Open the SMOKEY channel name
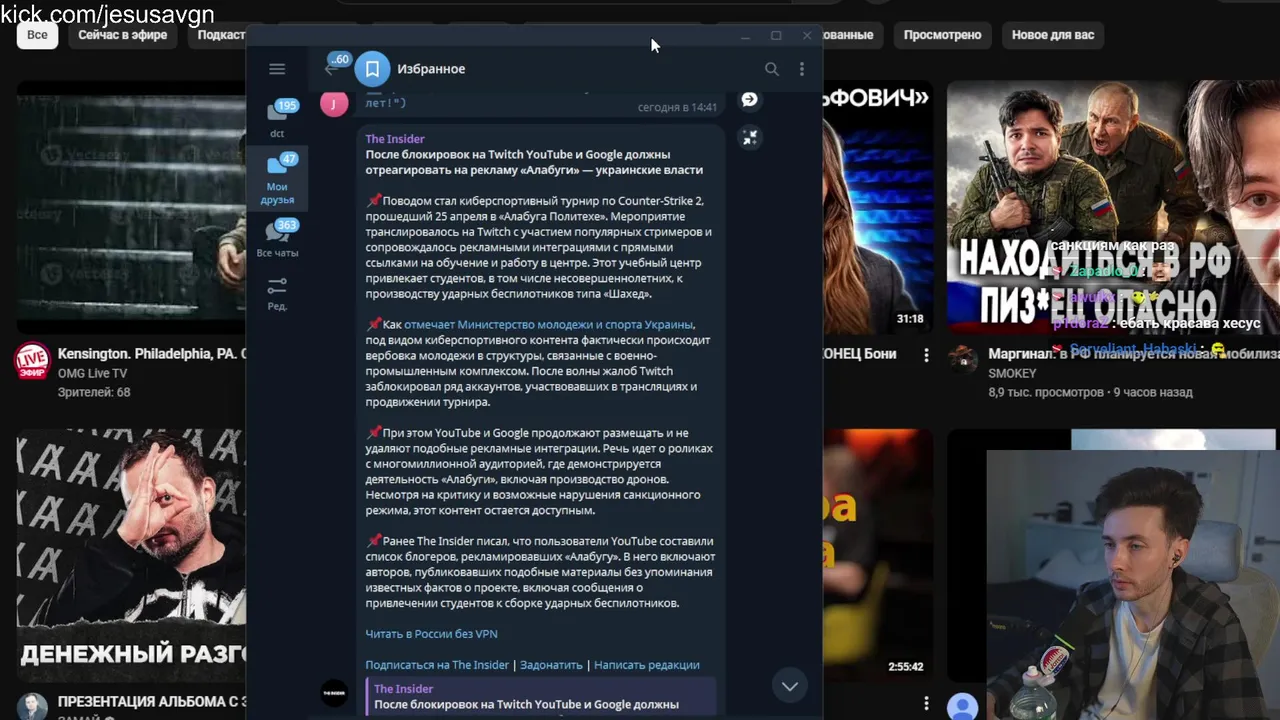 pyautogui.click(x=1012, y=373)
